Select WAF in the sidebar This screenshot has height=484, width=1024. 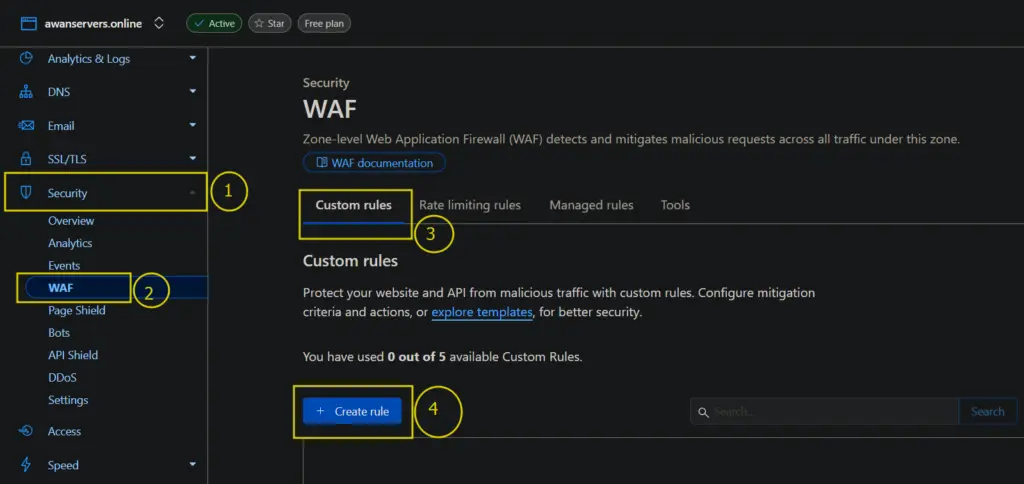click(x=61, y=287)
